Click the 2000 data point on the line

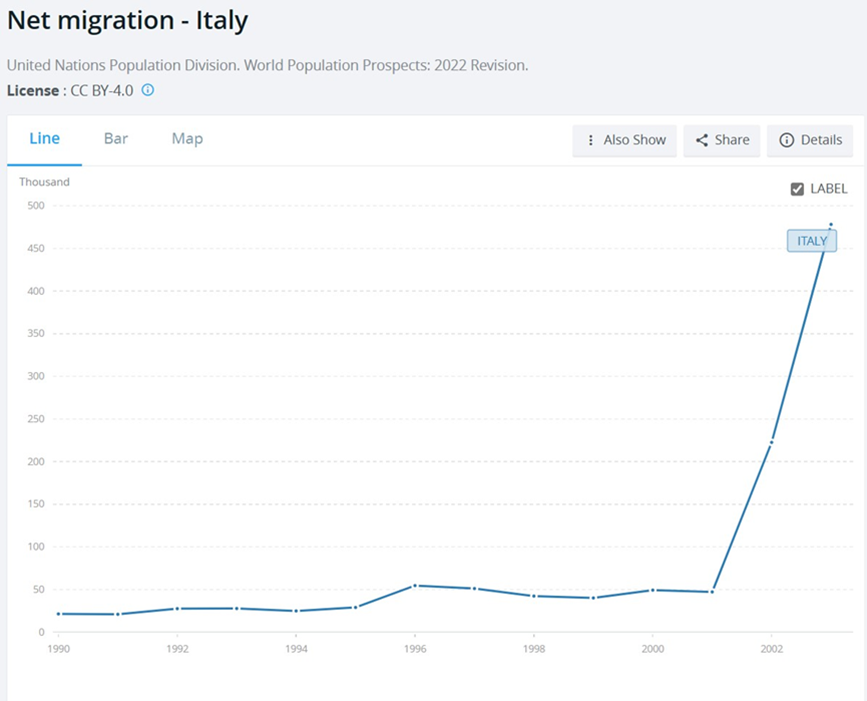(x=652, y=590)
